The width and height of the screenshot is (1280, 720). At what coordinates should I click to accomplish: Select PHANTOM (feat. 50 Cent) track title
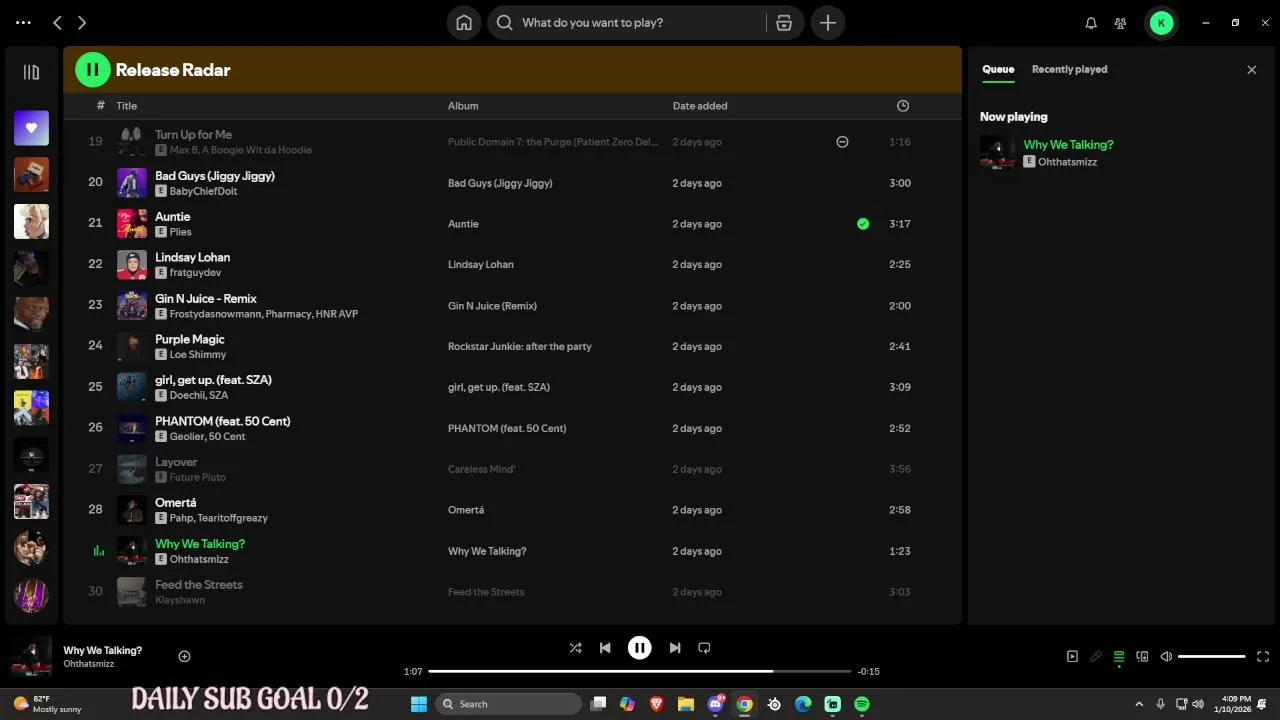click(222, 421)
